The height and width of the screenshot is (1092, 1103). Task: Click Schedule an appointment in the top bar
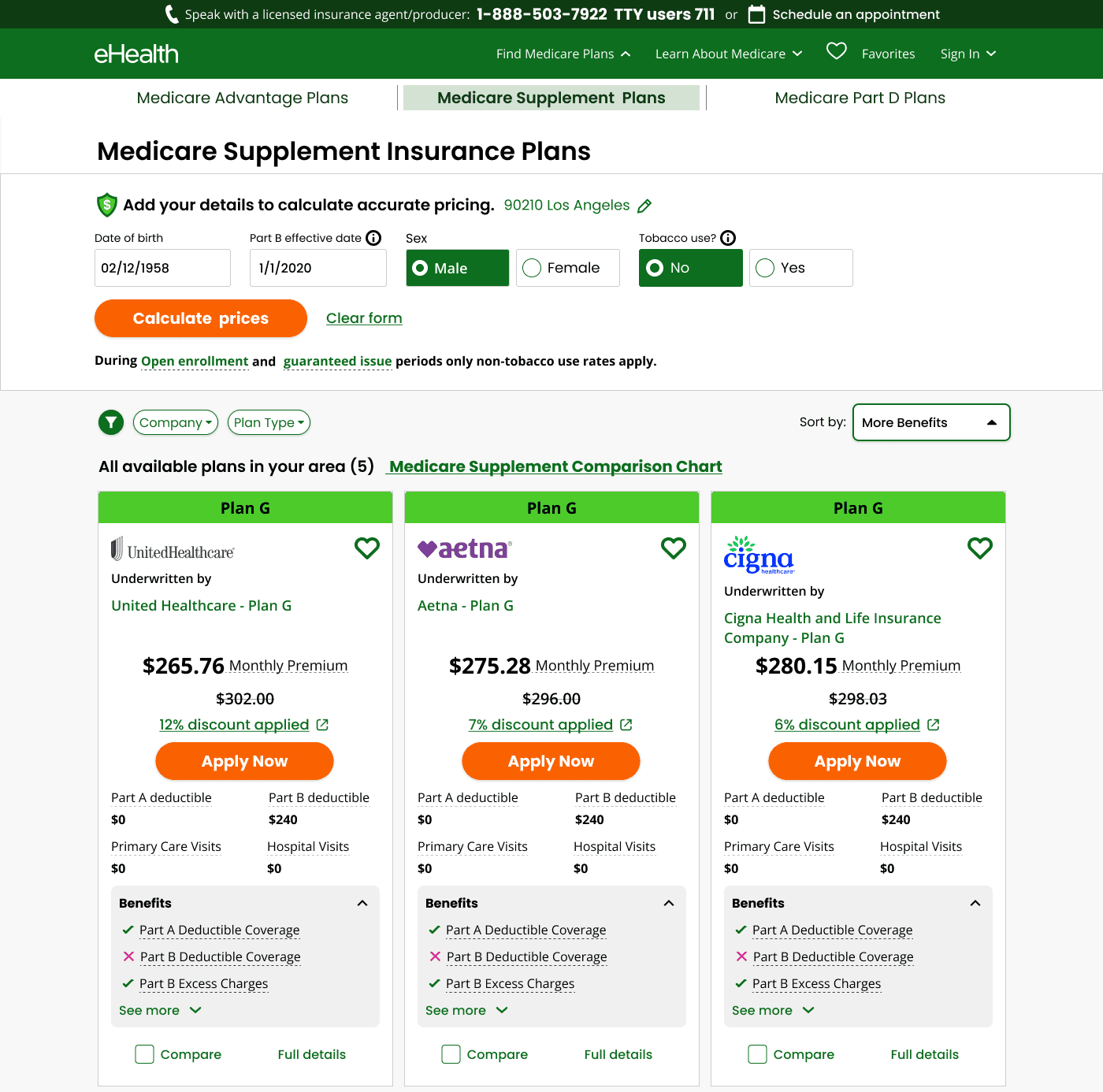click(x=856, y=14)
